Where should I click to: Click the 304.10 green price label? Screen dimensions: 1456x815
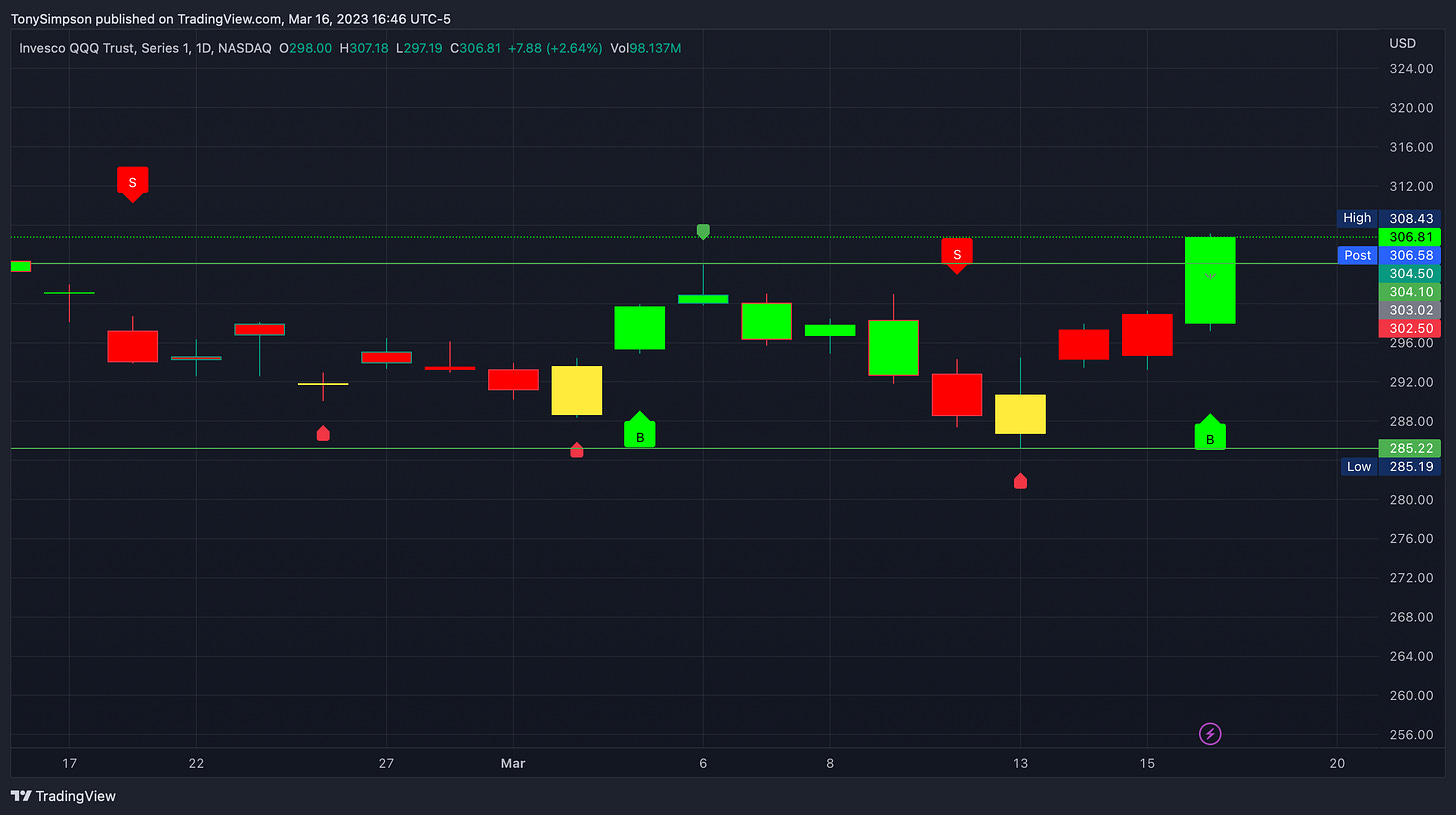click(x=1409, y=291)
